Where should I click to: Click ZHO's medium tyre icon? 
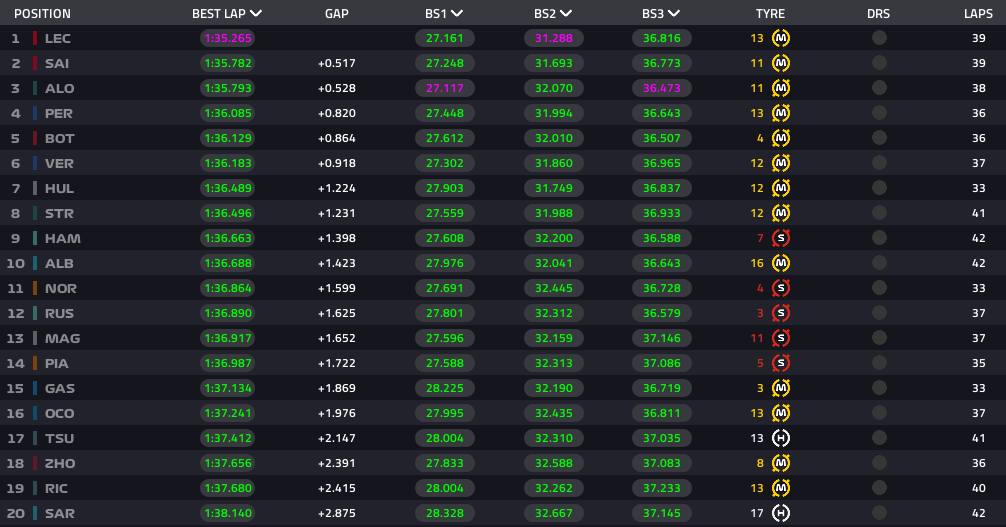coord(780,463)
